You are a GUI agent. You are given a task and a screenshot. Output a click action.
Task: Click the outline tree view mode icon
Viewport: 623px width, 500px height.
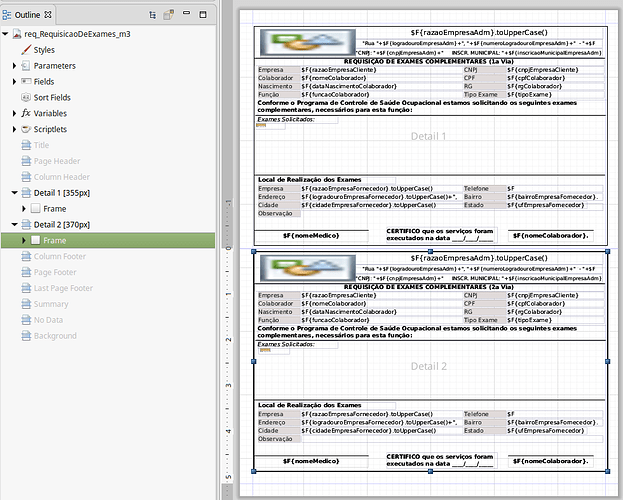153,15
